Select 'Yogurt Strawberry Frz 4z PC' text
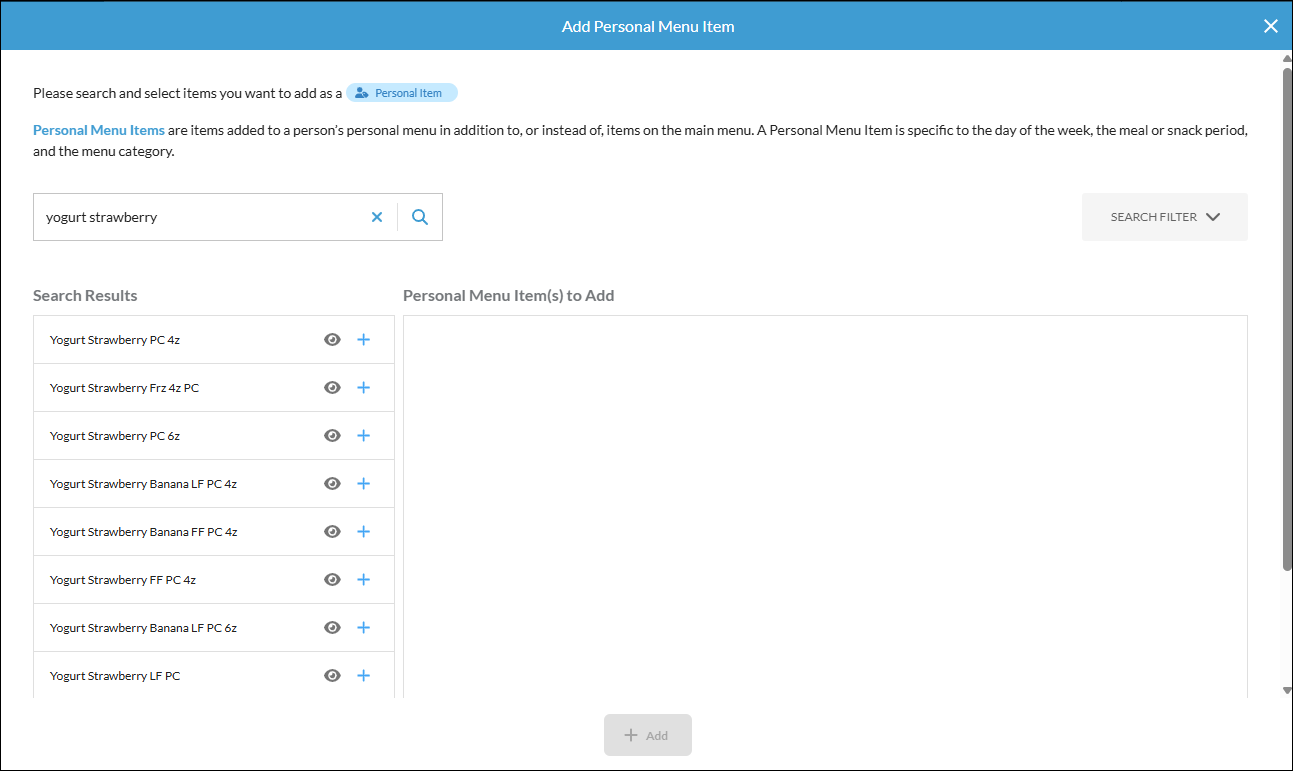1293x771 pixels. [x=124, y=388]
